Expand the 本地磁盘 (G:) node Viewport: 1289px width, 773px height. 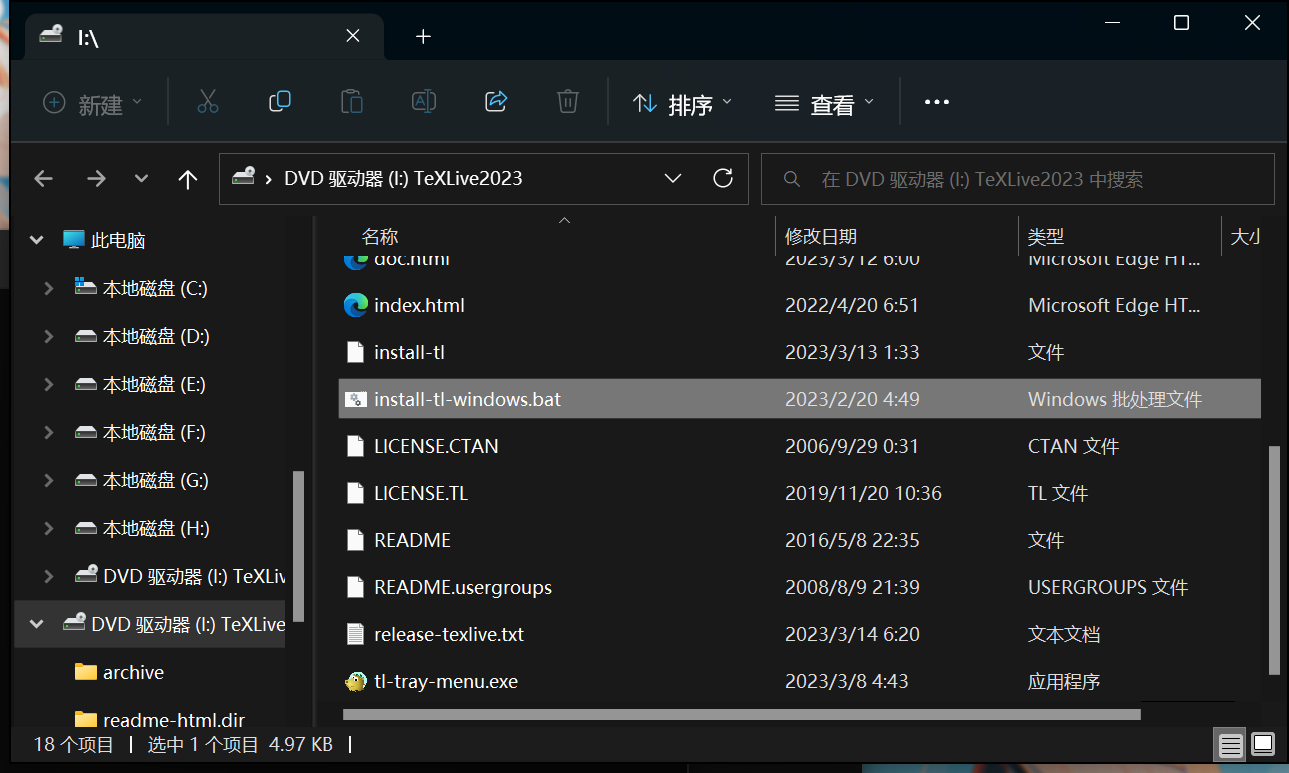tap(49, 480)
